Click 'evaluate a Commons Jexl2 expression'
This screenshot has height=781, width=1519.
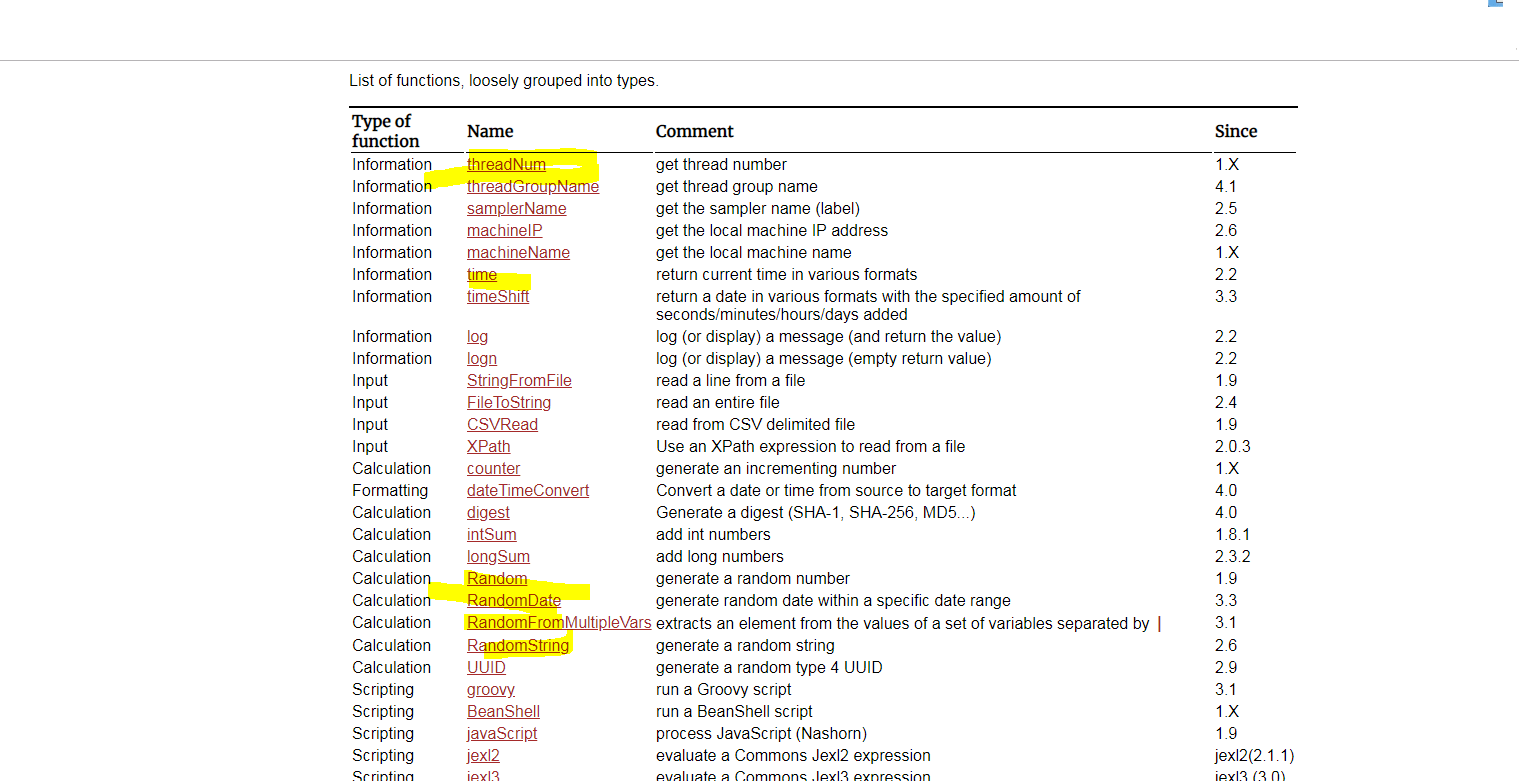click(793, 755)
